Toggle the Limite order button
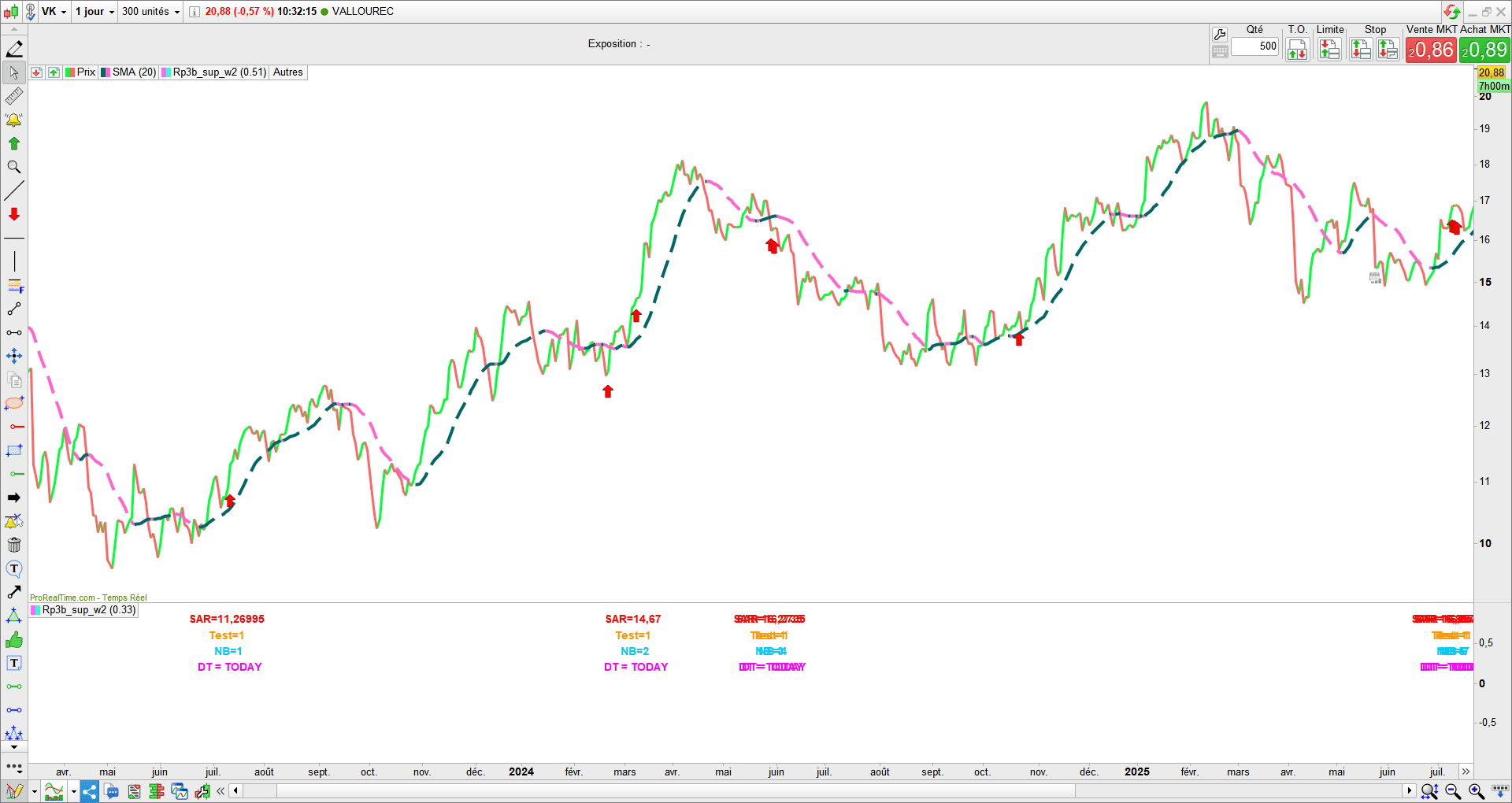The height and width of the screenshot is (803, 1512). tap(1329, 50)
